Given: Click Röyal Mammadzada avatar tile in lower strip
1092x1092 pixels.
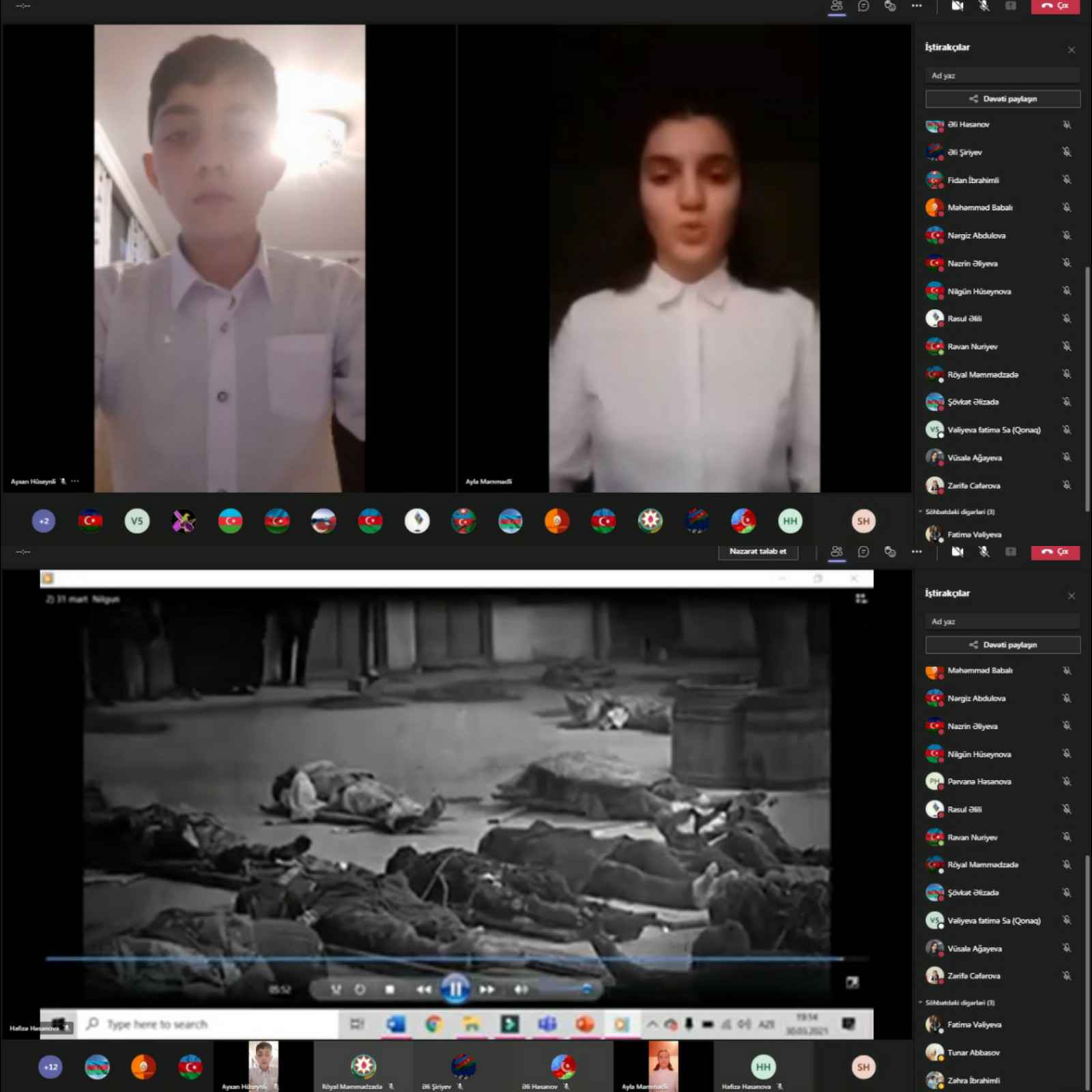Looking at the screenshot, I should point(363,1065).
